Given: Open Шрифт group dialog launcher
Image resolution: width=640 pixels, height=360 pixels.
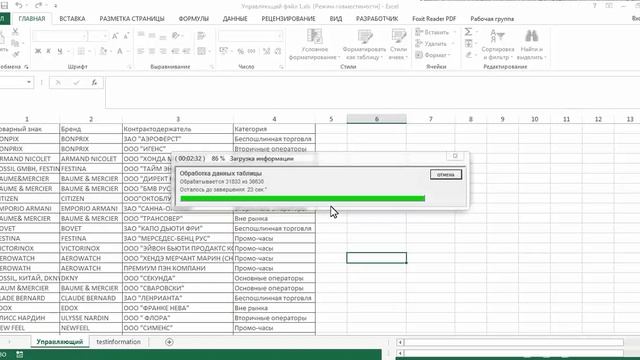Looking at the screenshot, I should click(130, 67).
